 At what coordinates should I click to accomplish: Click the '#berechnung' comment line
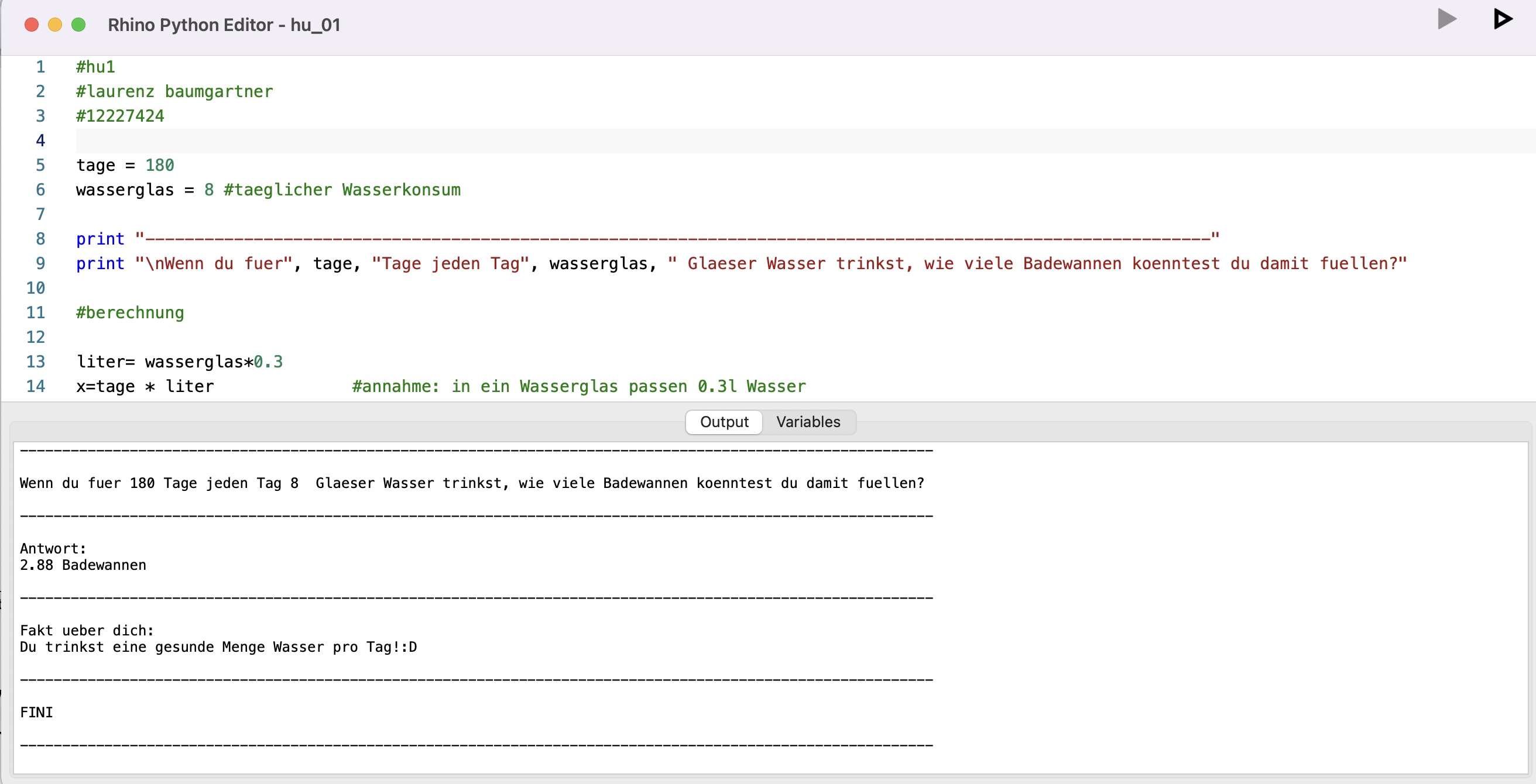click(129, 312)
